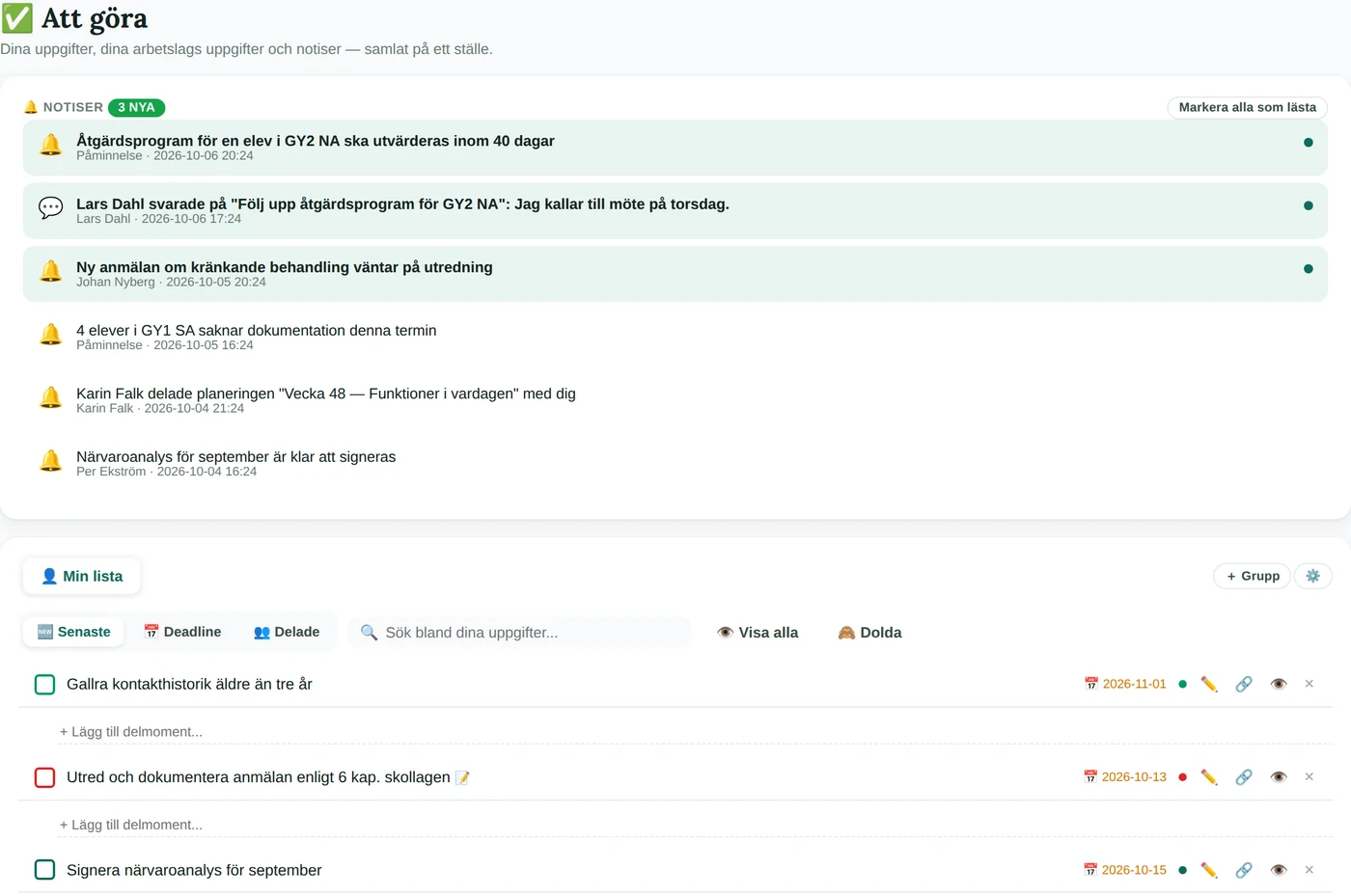Image resolution: width=1351 pixels, height=896 pixels.
Task: Open the kränkande behandling notification
Action: pyautogui.click(x=675, y=274)
